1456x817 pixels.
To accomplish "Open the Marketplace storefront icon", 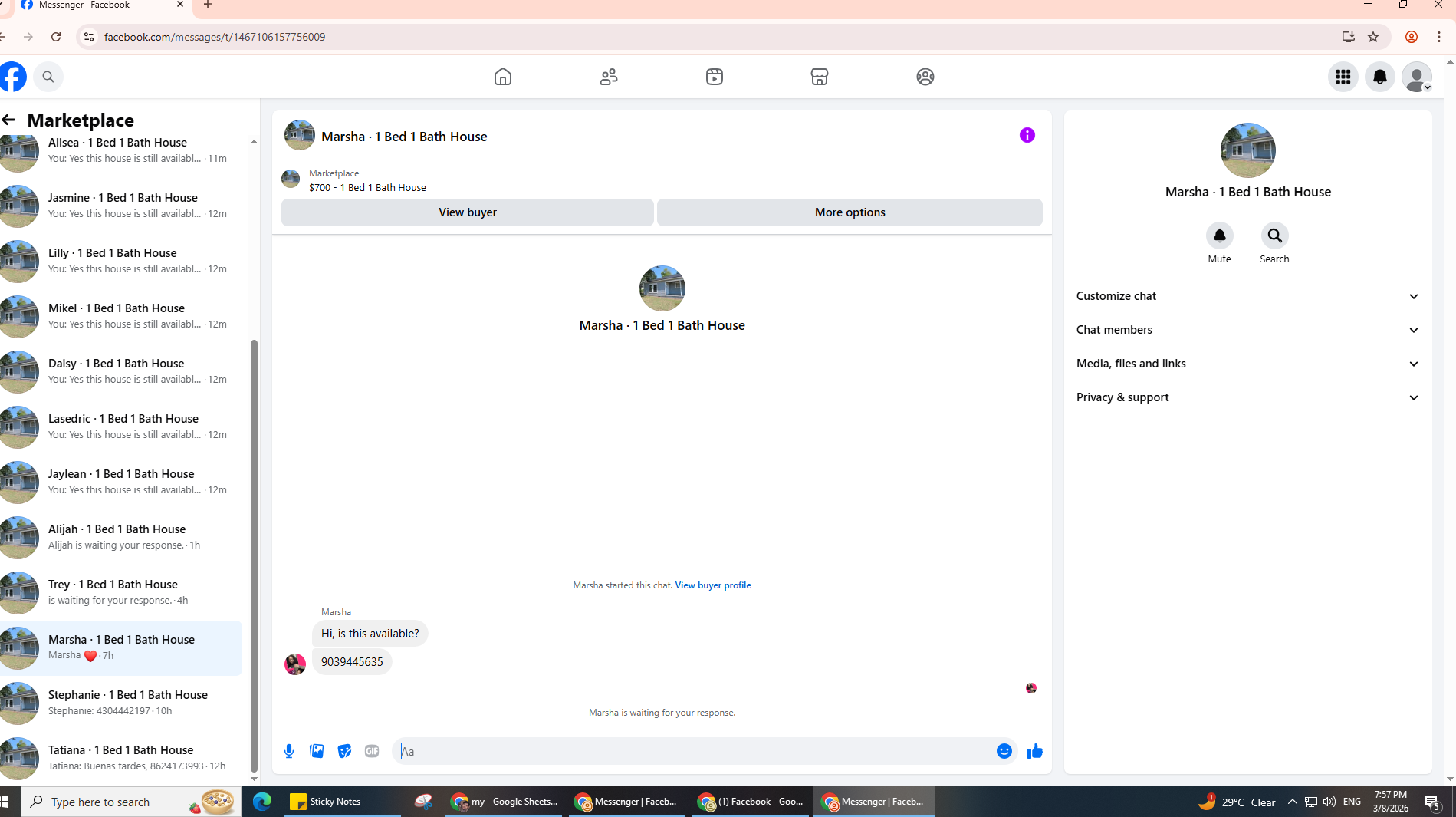I will click(819, 77).
